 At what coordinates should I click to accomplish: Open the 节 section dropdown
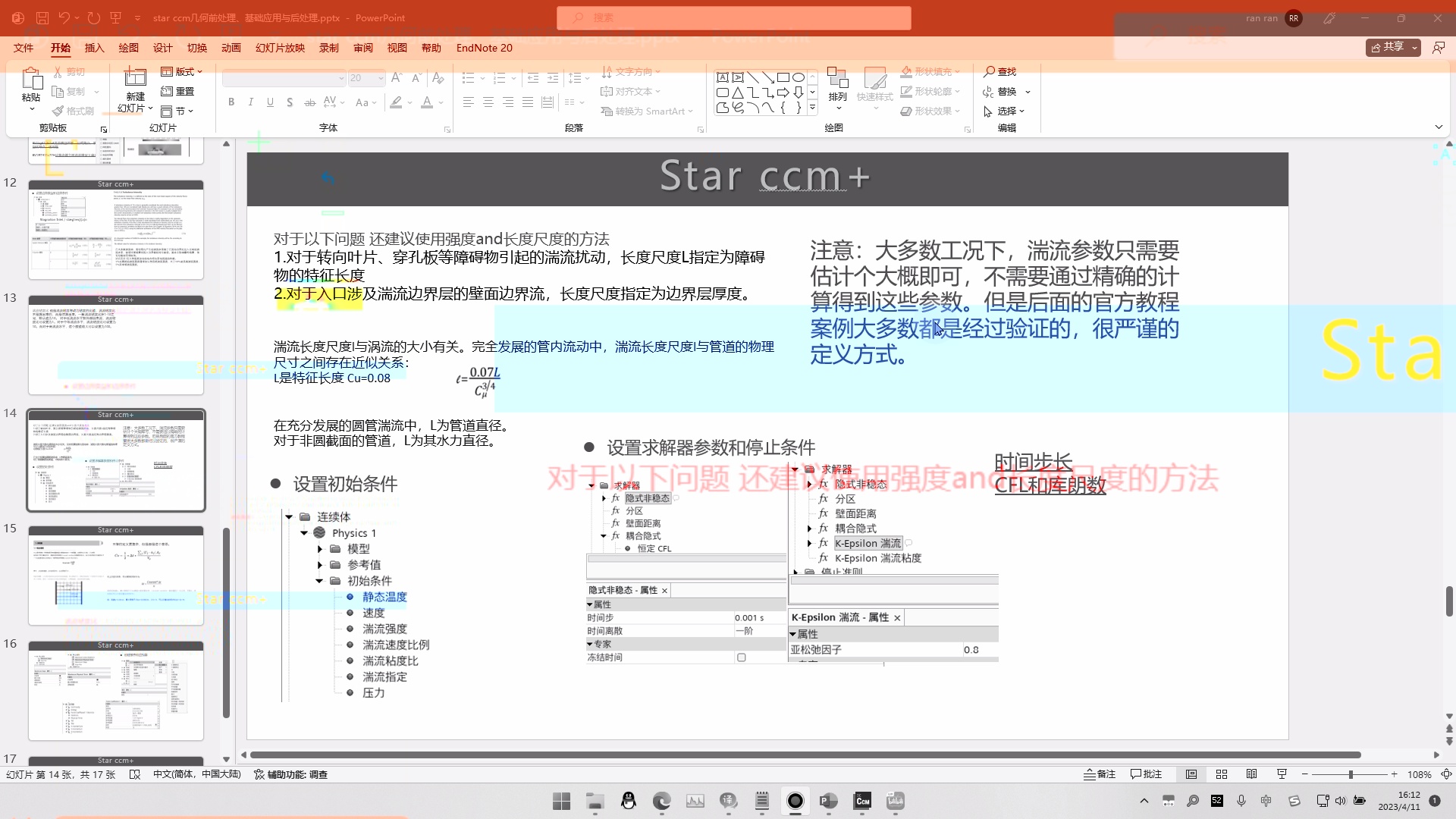click(177, 111)
